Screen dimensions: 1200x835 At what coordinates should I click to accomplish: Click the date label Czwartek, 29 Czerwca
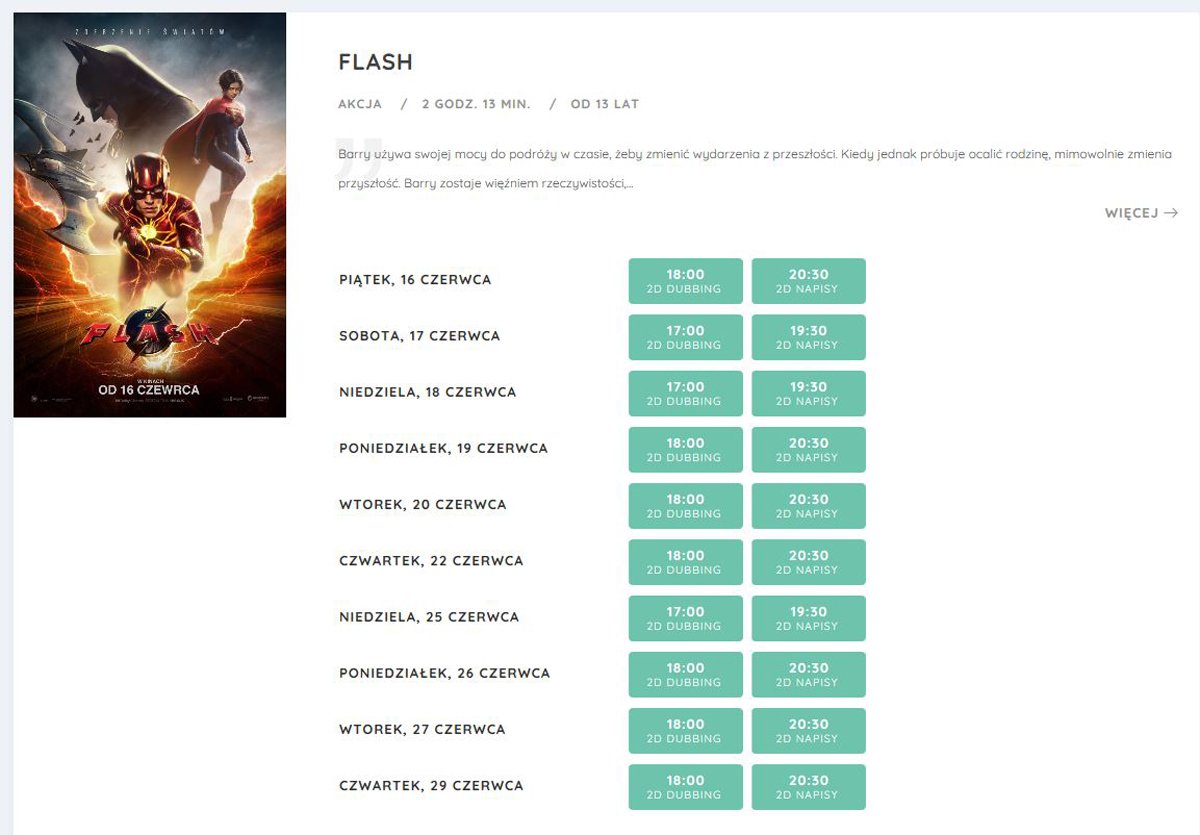[x=431, y=786]
